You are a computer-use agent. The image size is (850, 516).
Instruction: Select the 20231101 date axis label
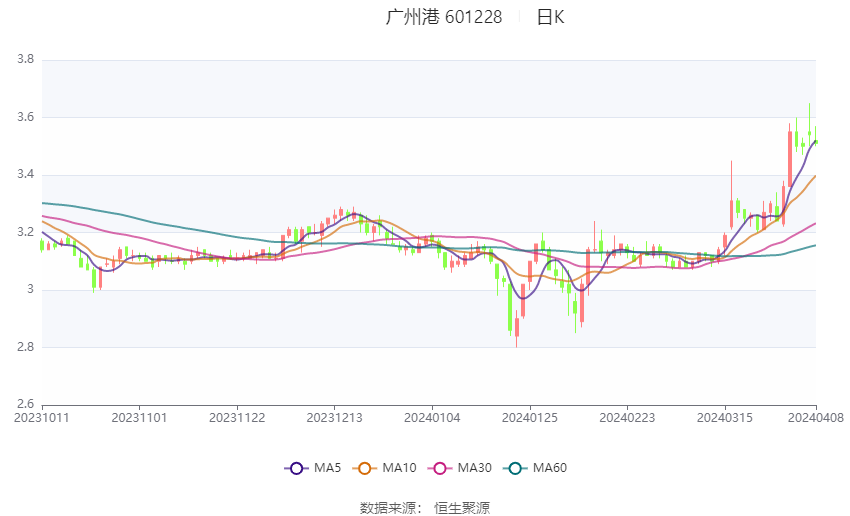point(139,418)
